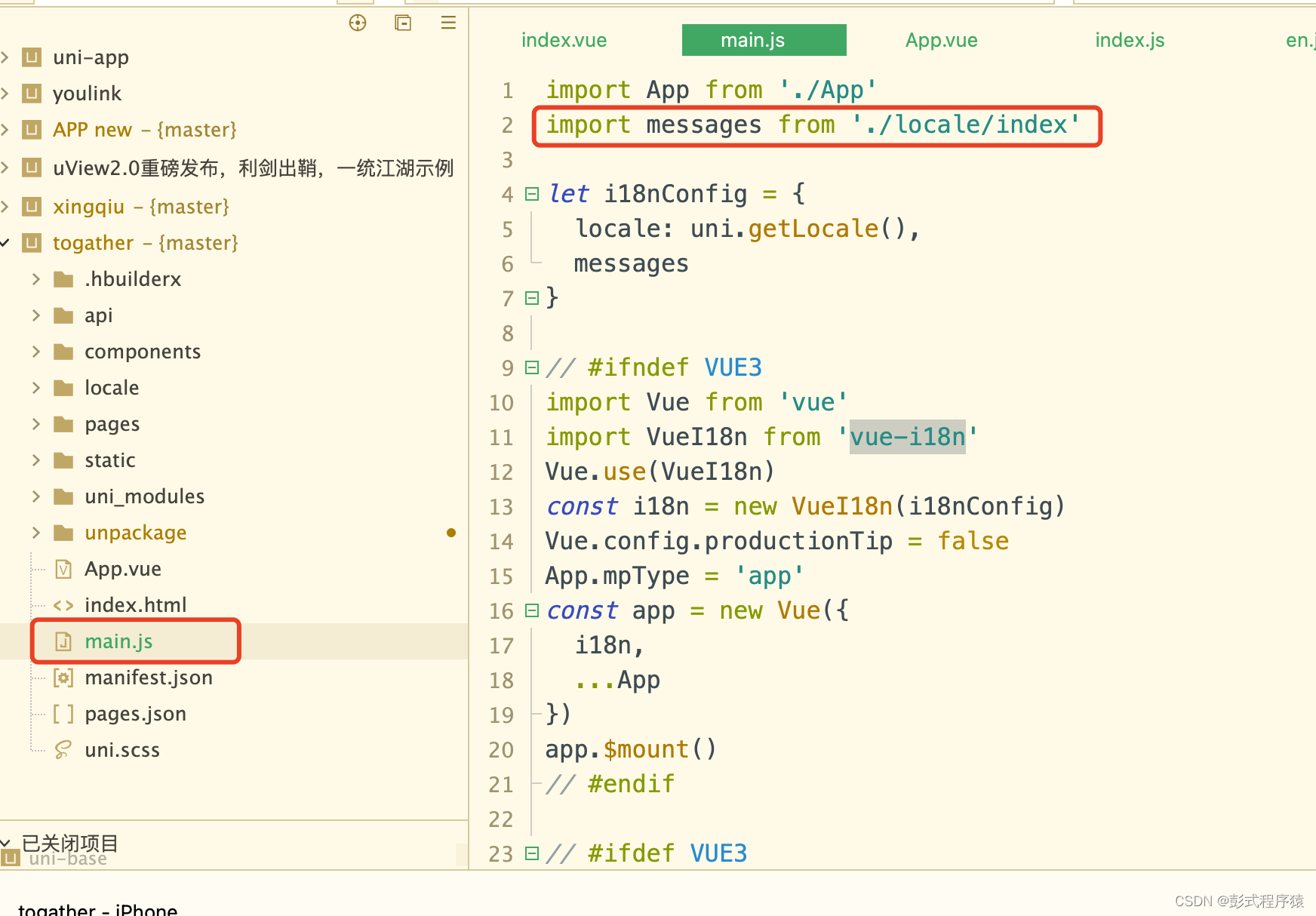1316x916 pixels.
Task: Open the project panel hamburger menu
Action: pyautogui.click(x=448, y=23)
